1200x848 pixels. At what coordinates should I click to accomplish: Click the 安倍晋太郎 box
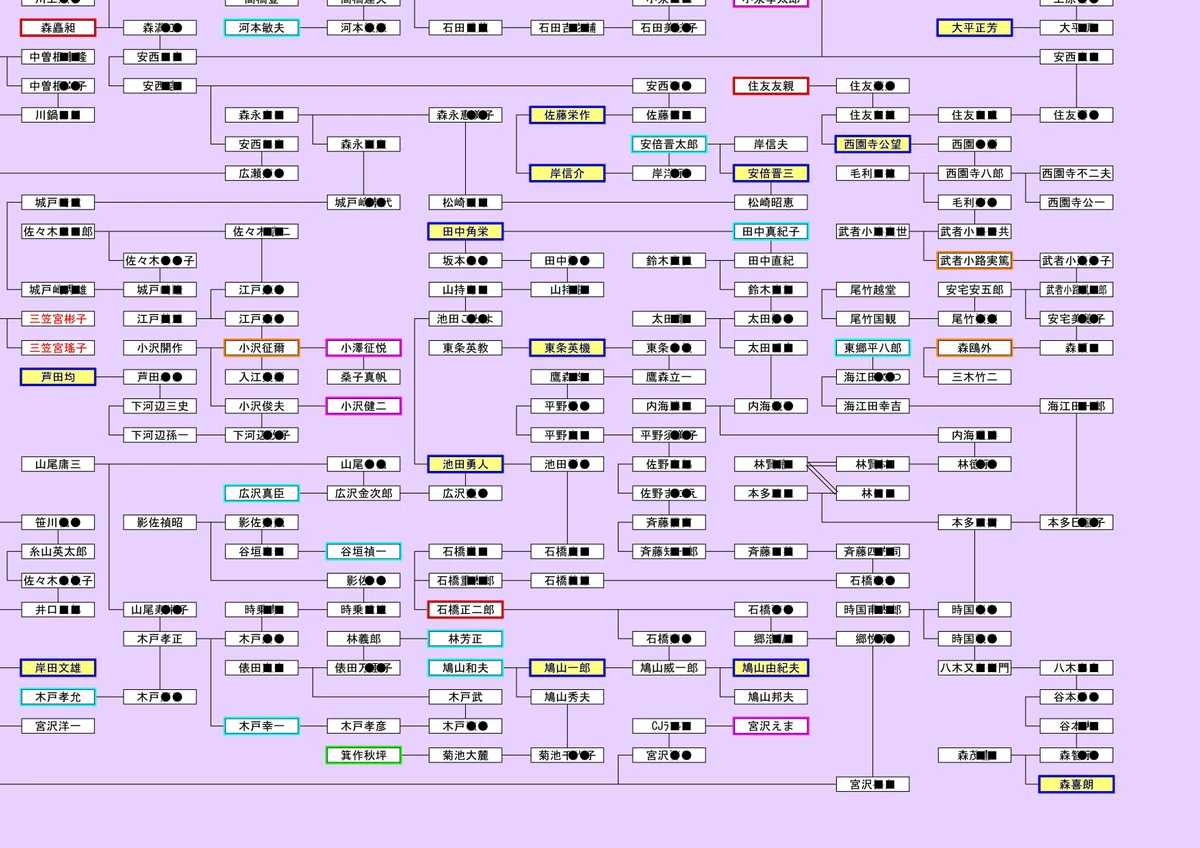pos(669,144)
